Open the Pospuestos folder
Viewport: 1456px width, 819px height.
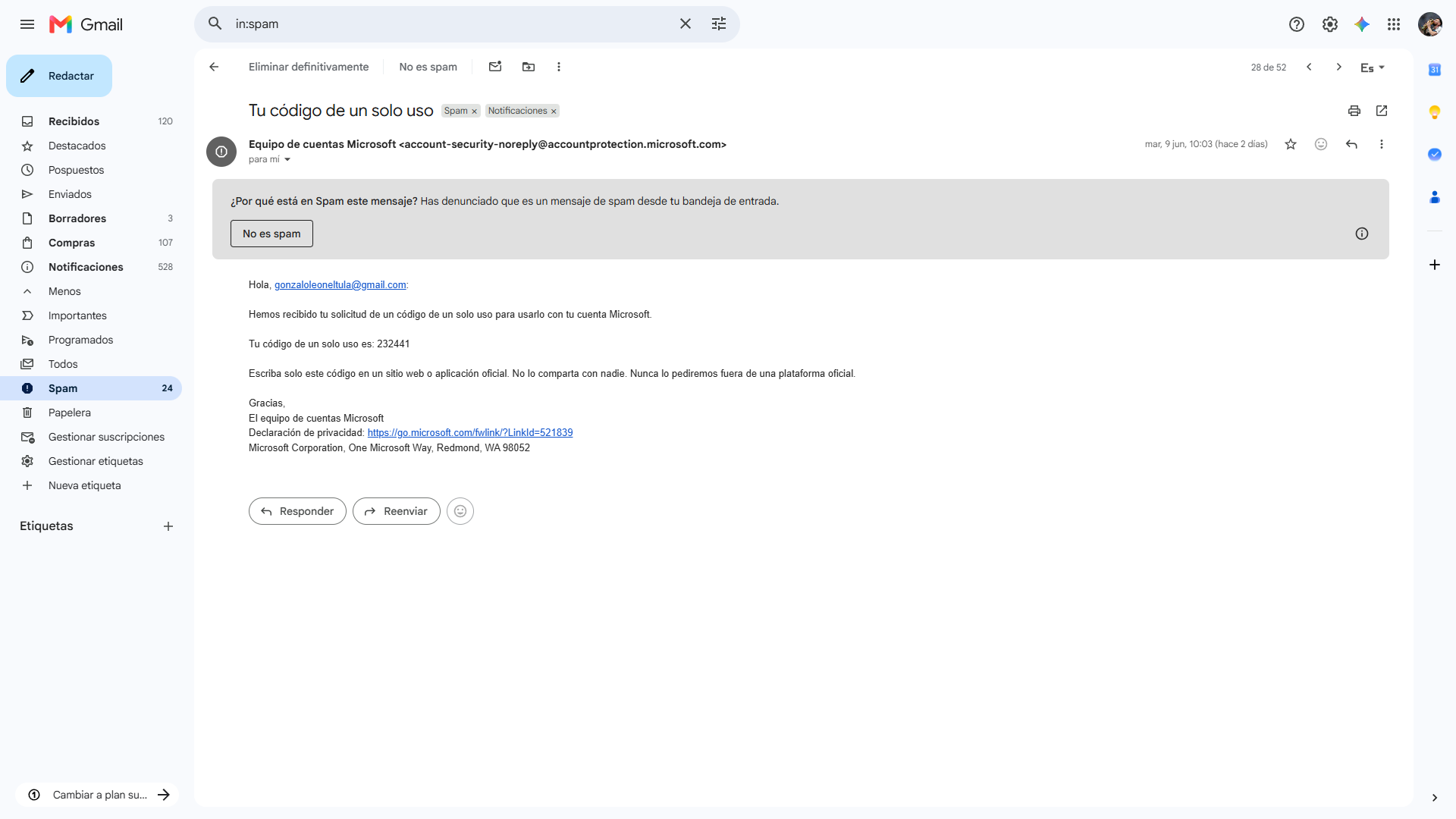click(x=91, y=170)
